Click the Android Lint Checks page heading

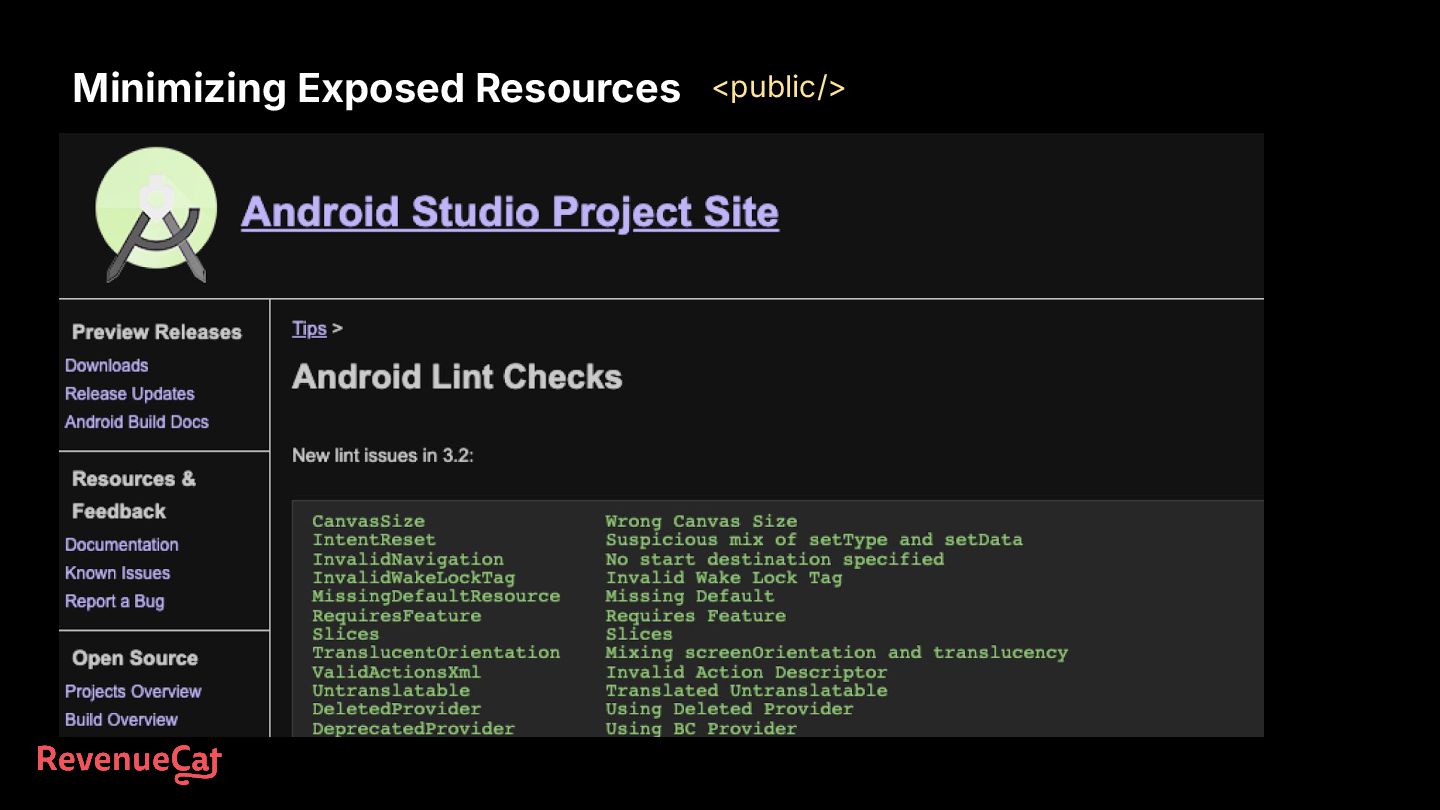457,377
